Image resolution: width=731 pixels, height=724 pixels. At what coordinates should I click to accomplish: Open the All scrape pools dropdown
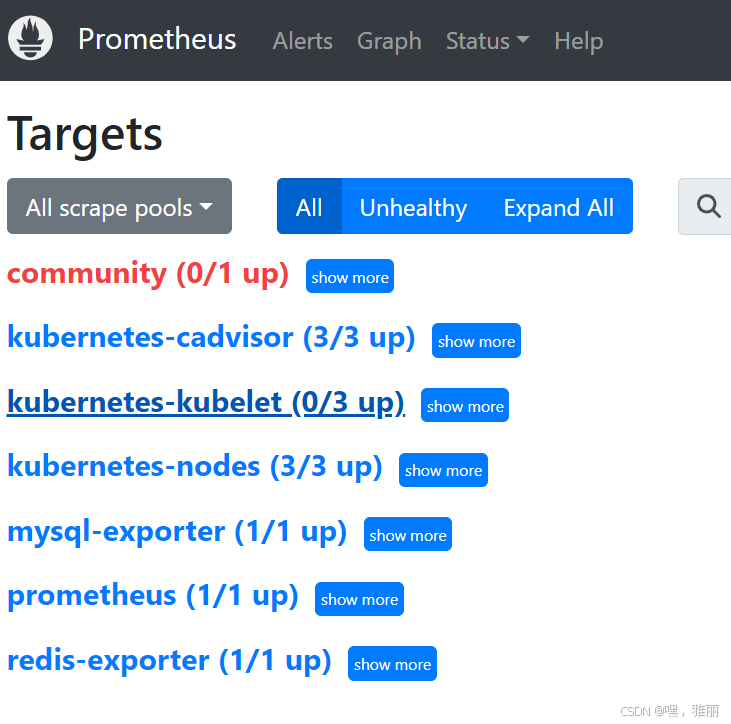click(x=119, y=206)
